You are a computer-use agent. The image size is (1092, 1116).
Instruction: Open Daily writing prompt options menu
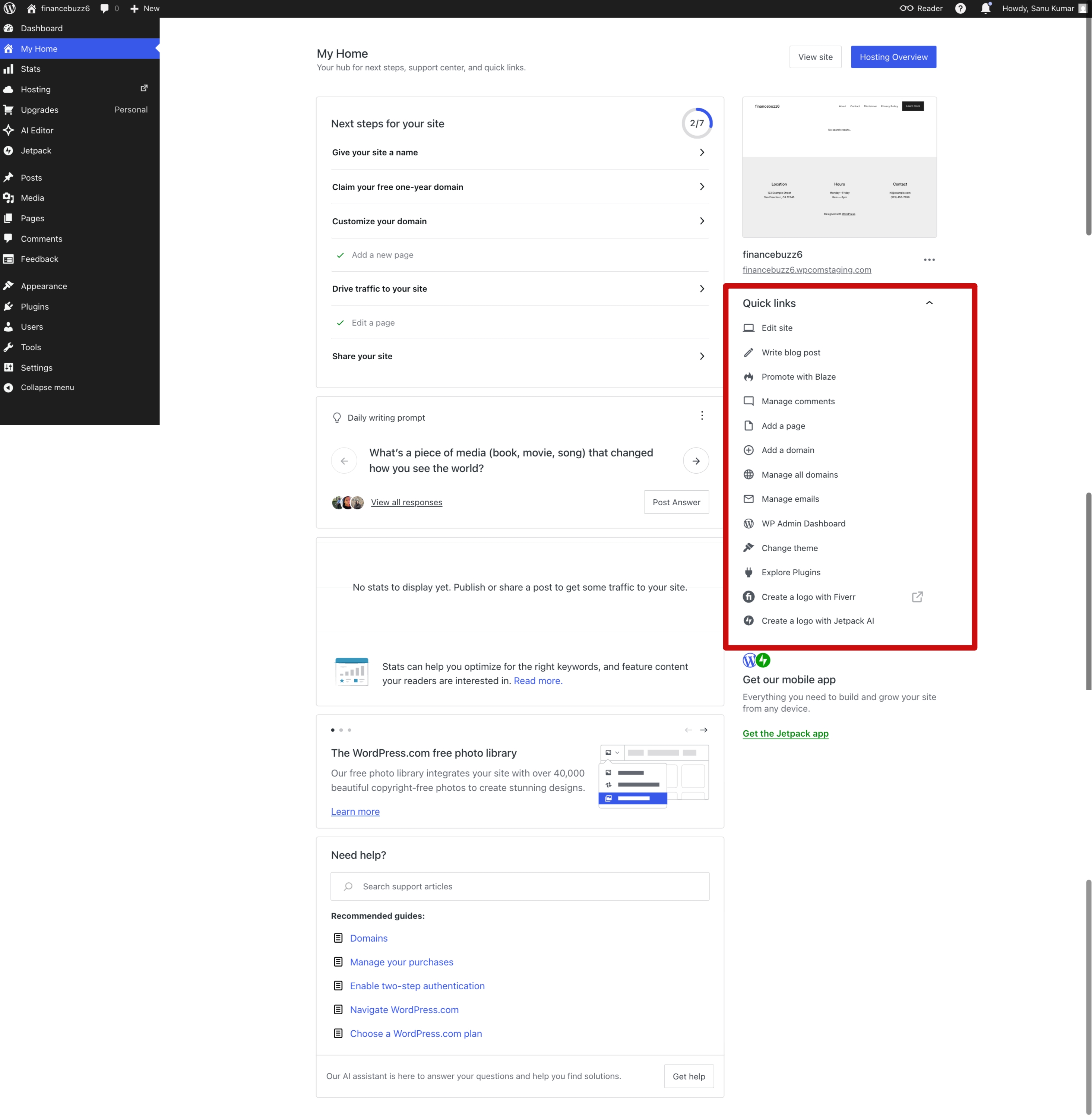(x=702, y=416)
